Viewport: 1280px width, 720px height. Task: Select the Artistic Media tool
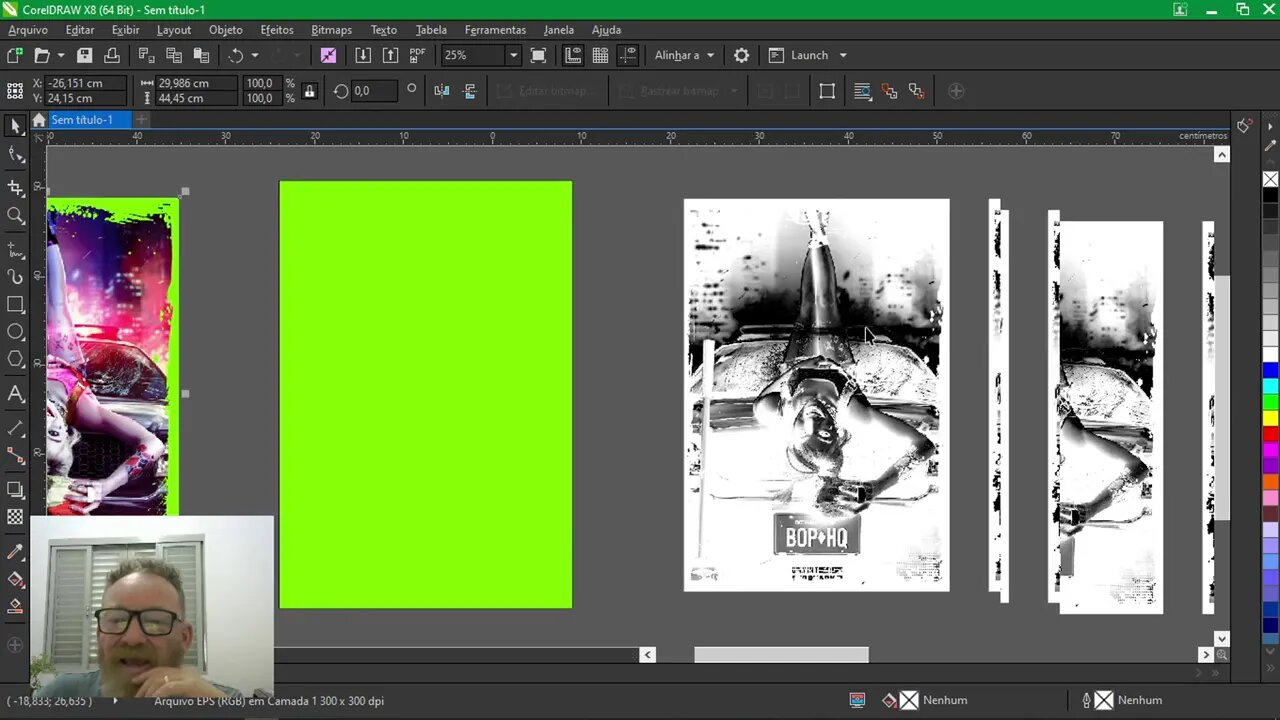[15, 277]
